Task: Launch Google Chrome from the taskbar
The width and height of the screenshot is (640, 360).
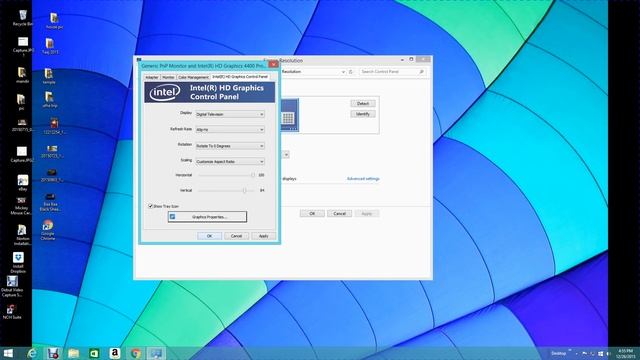Action: 136,353
